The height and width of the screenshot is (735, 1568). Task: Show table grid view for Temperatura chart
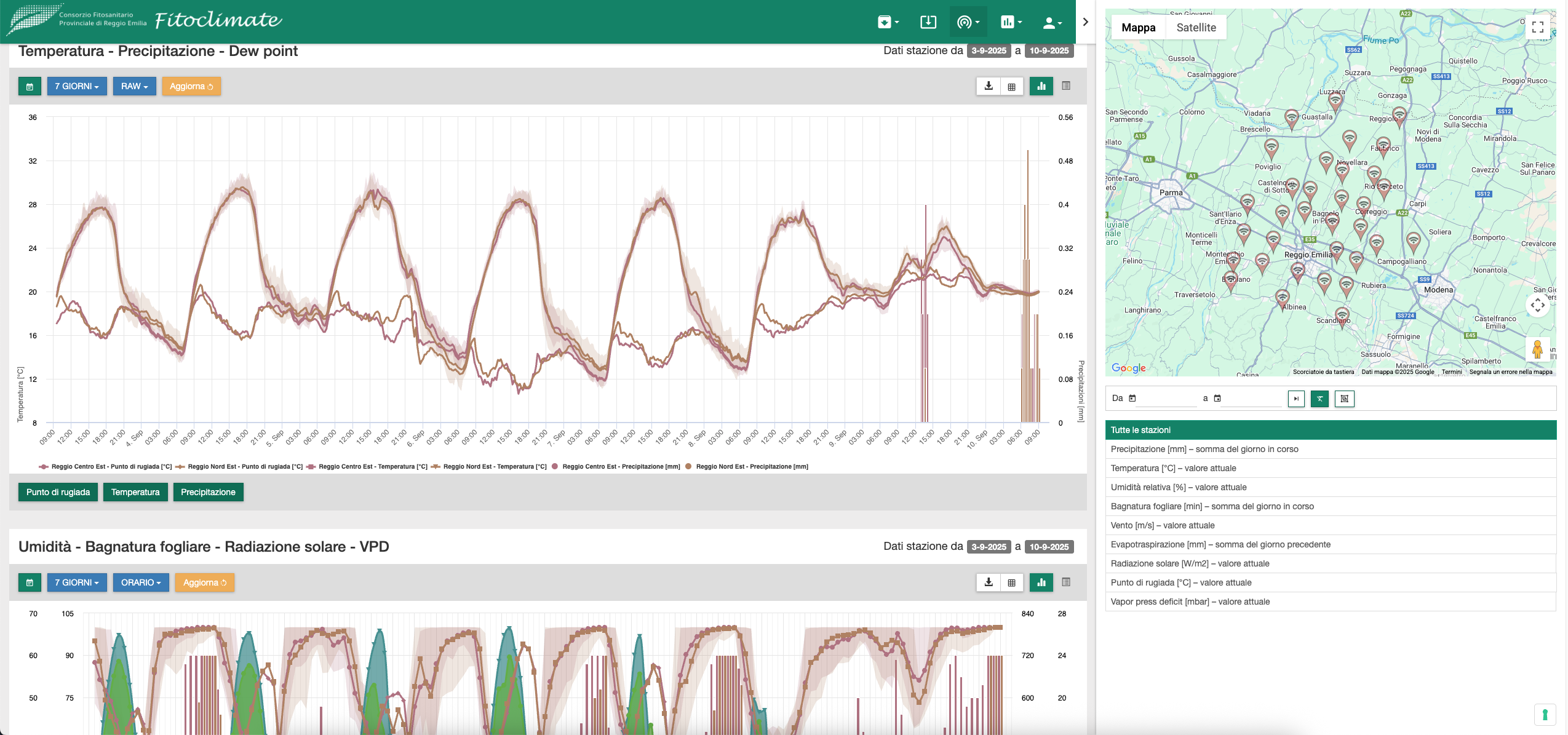(x=1011, y=86)
